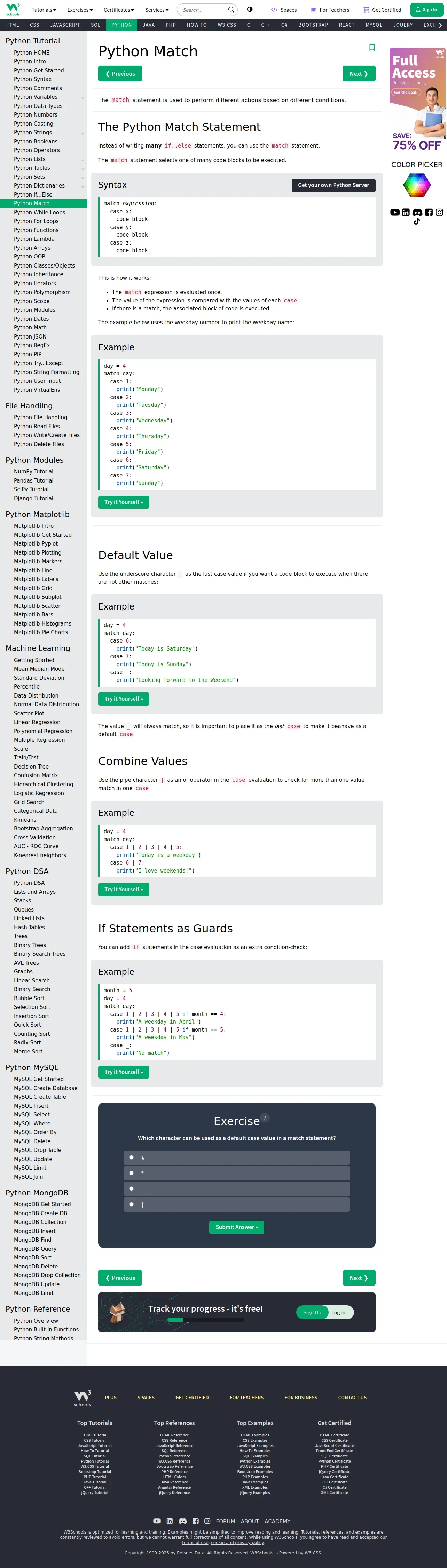Open the TikTok icon in right sidebar
Image resolution: width=447 pixels, height=1568 pixels.
point(417,222)
